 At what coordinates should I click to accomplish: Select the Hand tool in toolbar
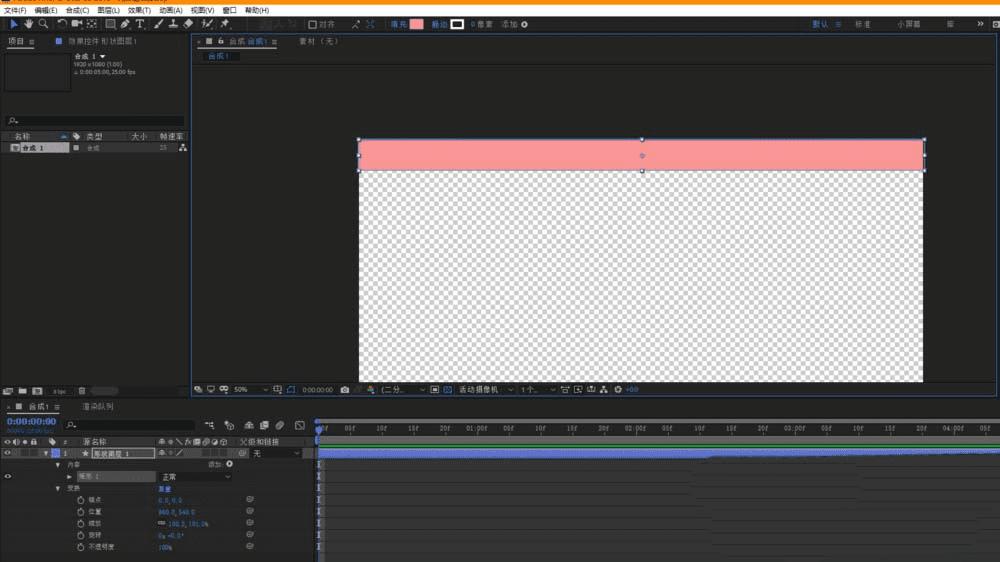click(x=28, y=24)
